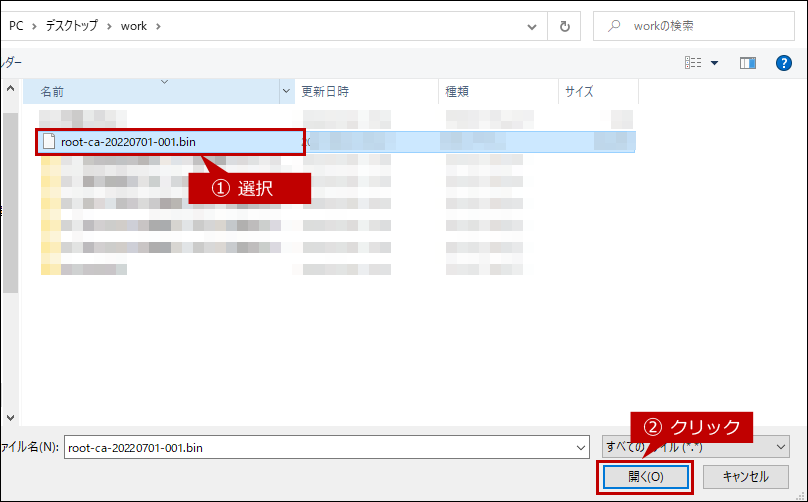
Task: Expand the address bar history dropdown
Action: [x=532, y=26]
